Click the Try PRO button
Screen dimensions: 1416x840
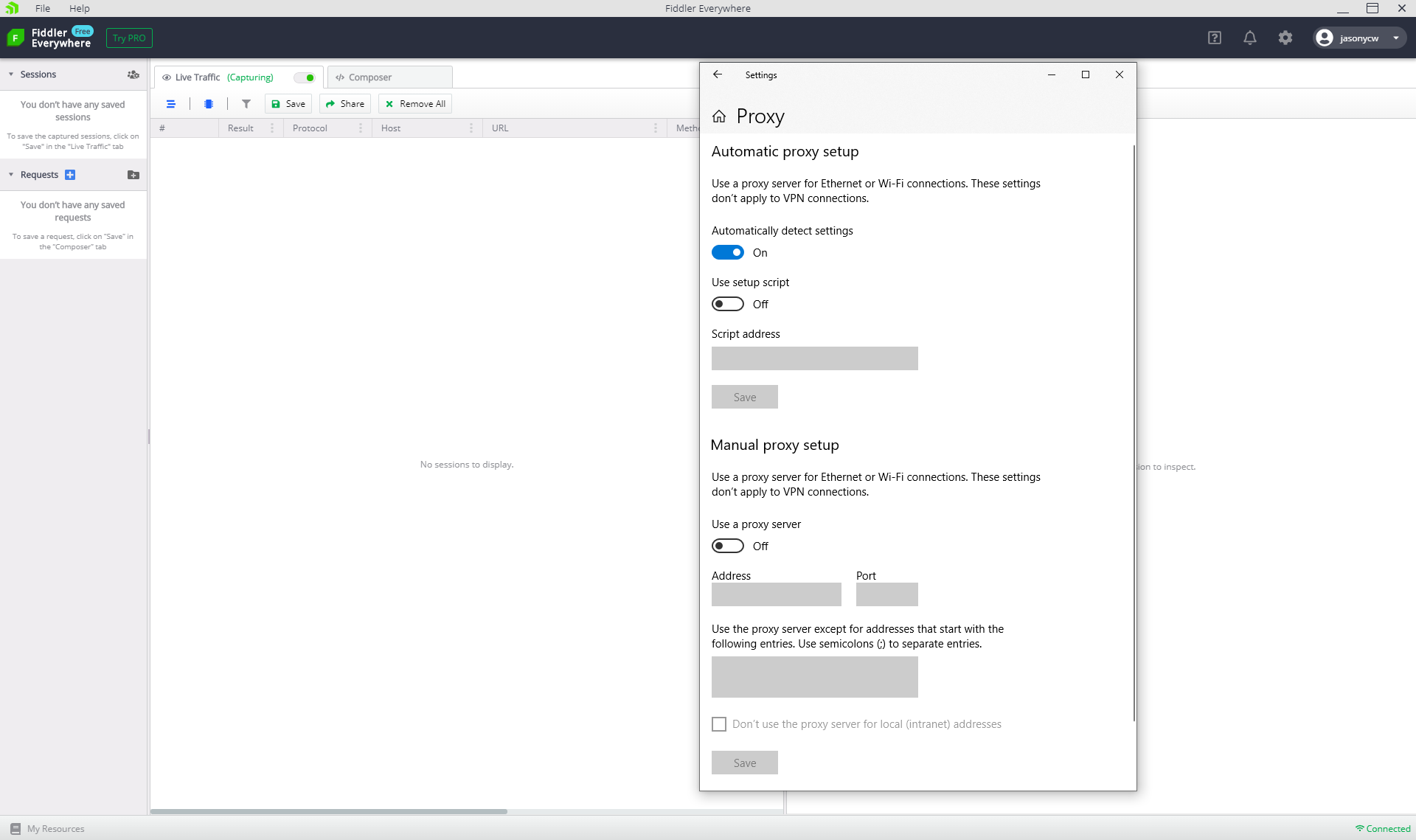click(x=129, y=38)
